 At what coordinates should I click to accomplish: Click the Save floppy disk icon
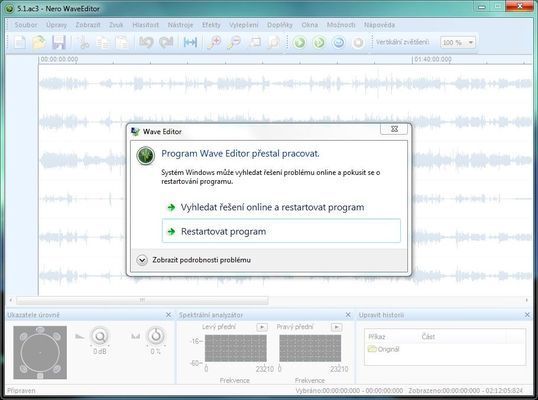(59, 43)
